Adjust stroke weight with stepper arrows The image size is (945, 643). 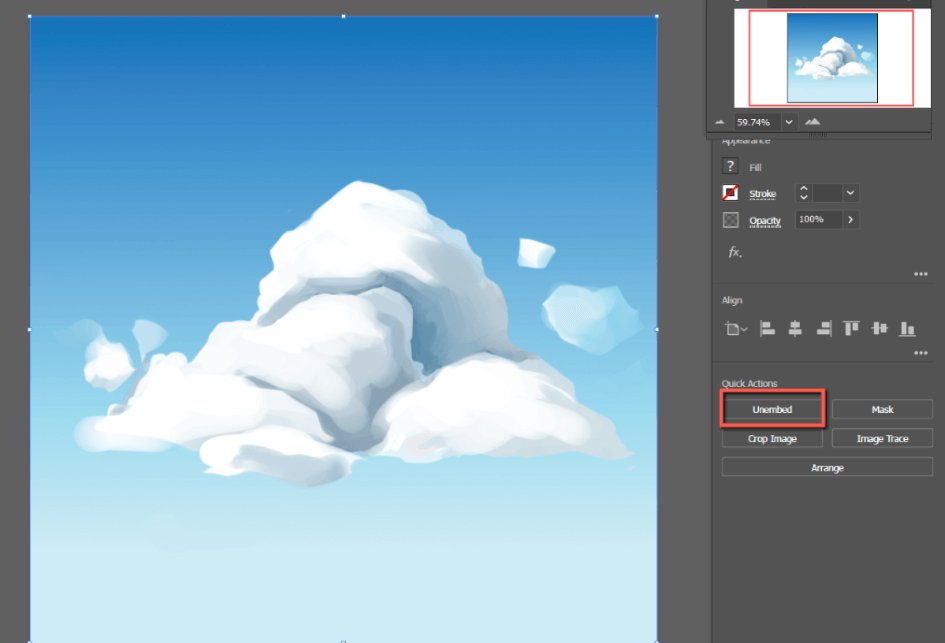pyautogui.click(x=803, y=193)
